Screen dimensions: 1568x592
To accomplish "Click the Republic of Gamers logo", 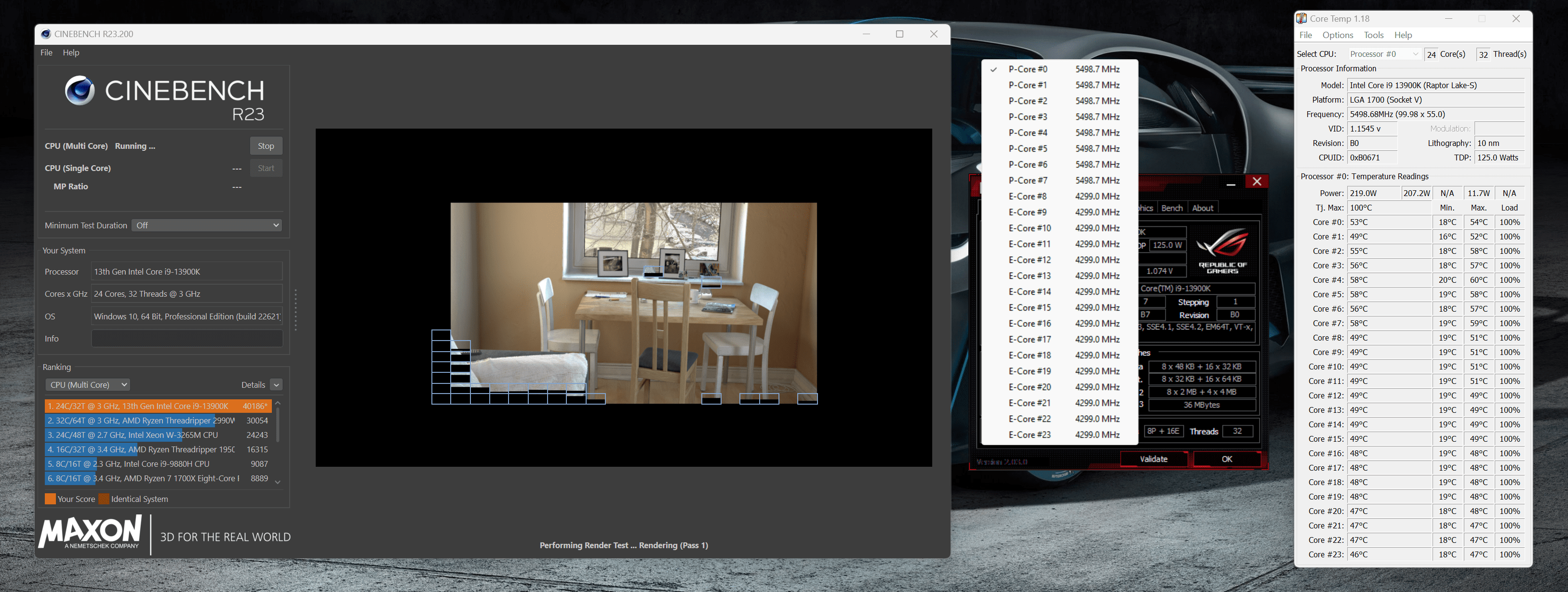I will (x=1222, y=251).
